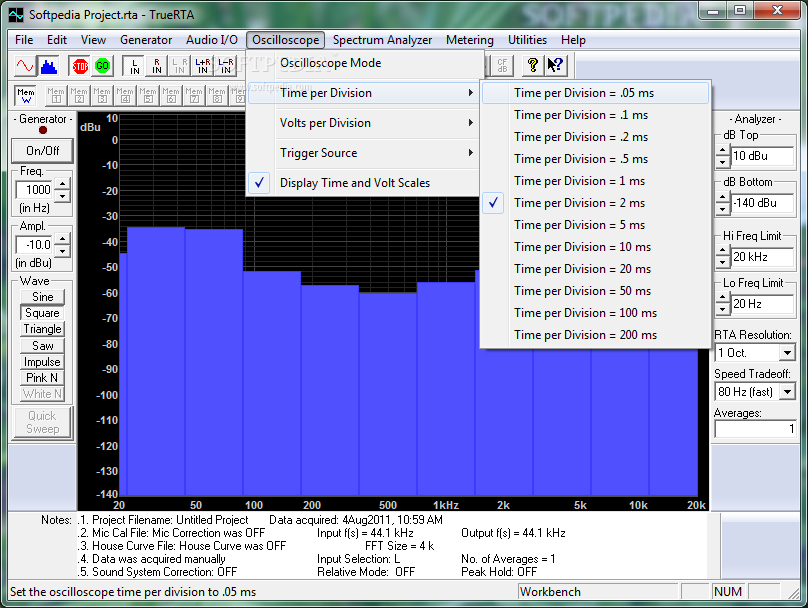Select the Triangle wave button
This screenshot has height=608, width=808.
[42, 329]
